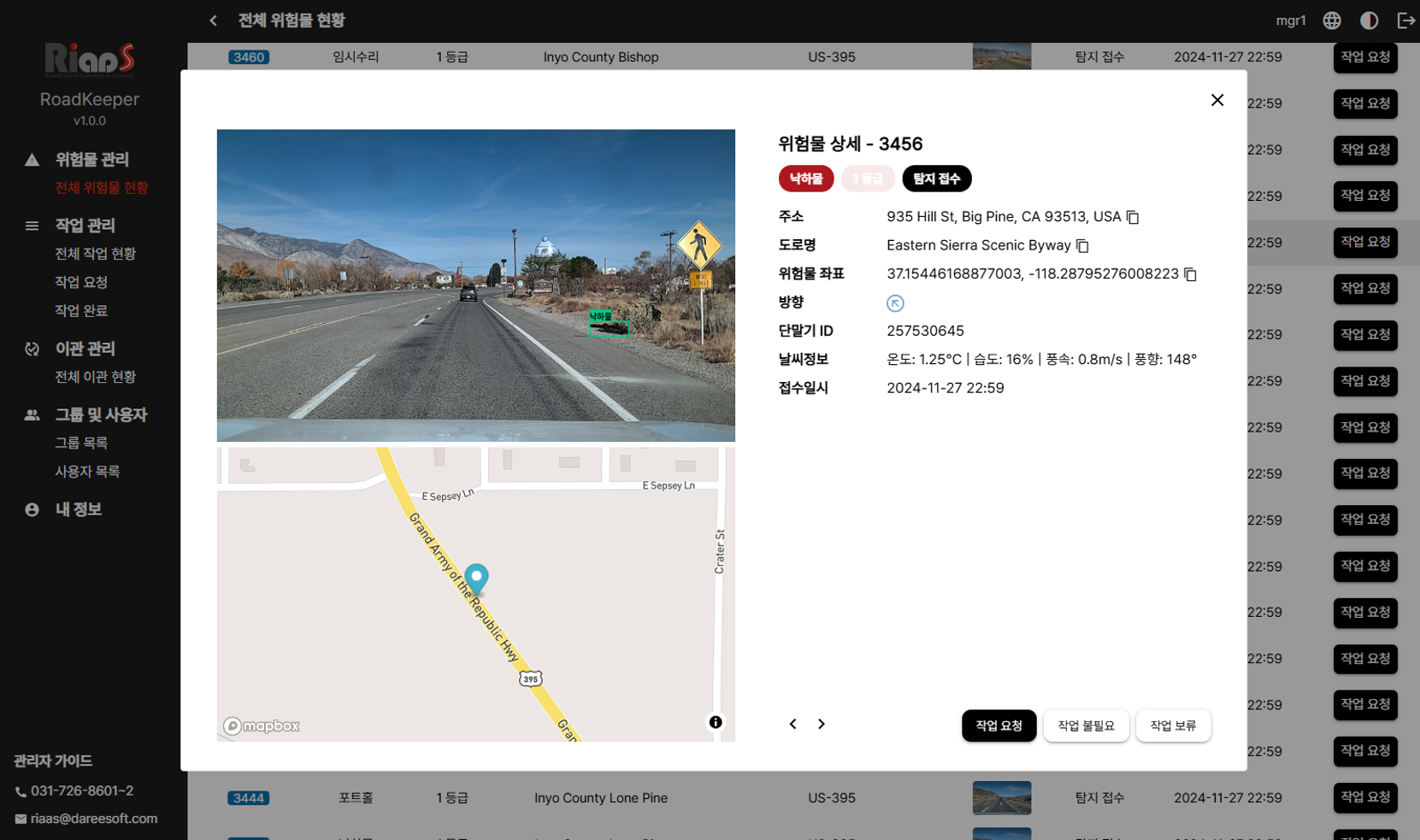Open 전체 작업 현황 in sidebar
1420x840 pixels.
coord(95,254)
